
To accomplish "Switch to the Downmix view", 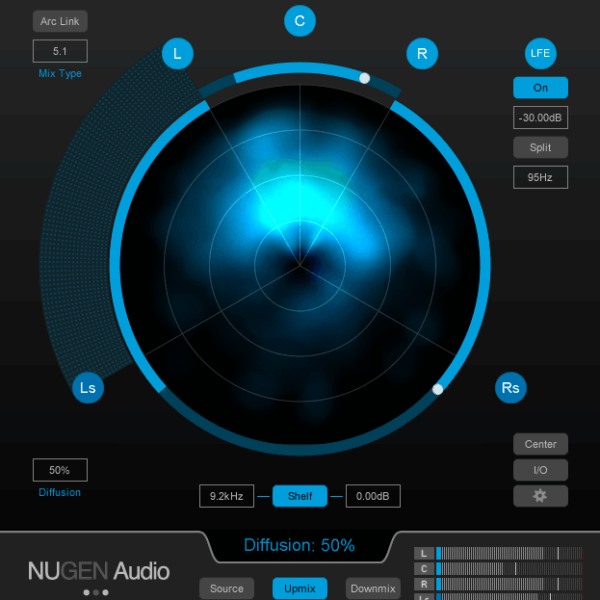I will (373, 588).
